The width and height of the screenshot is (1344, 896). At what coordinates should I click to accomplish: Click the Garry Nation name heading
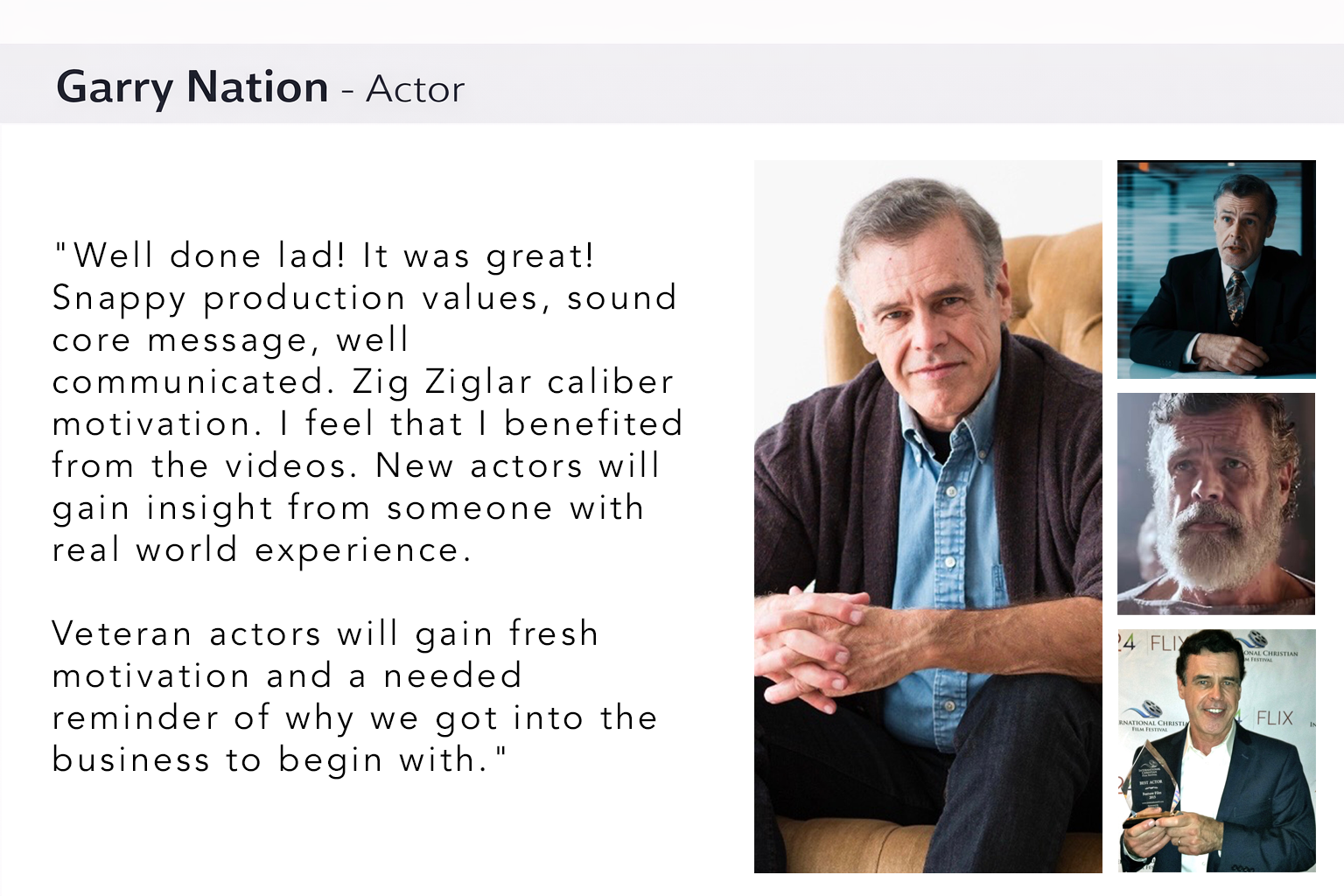pyautogui.click(x=192, y=87)
